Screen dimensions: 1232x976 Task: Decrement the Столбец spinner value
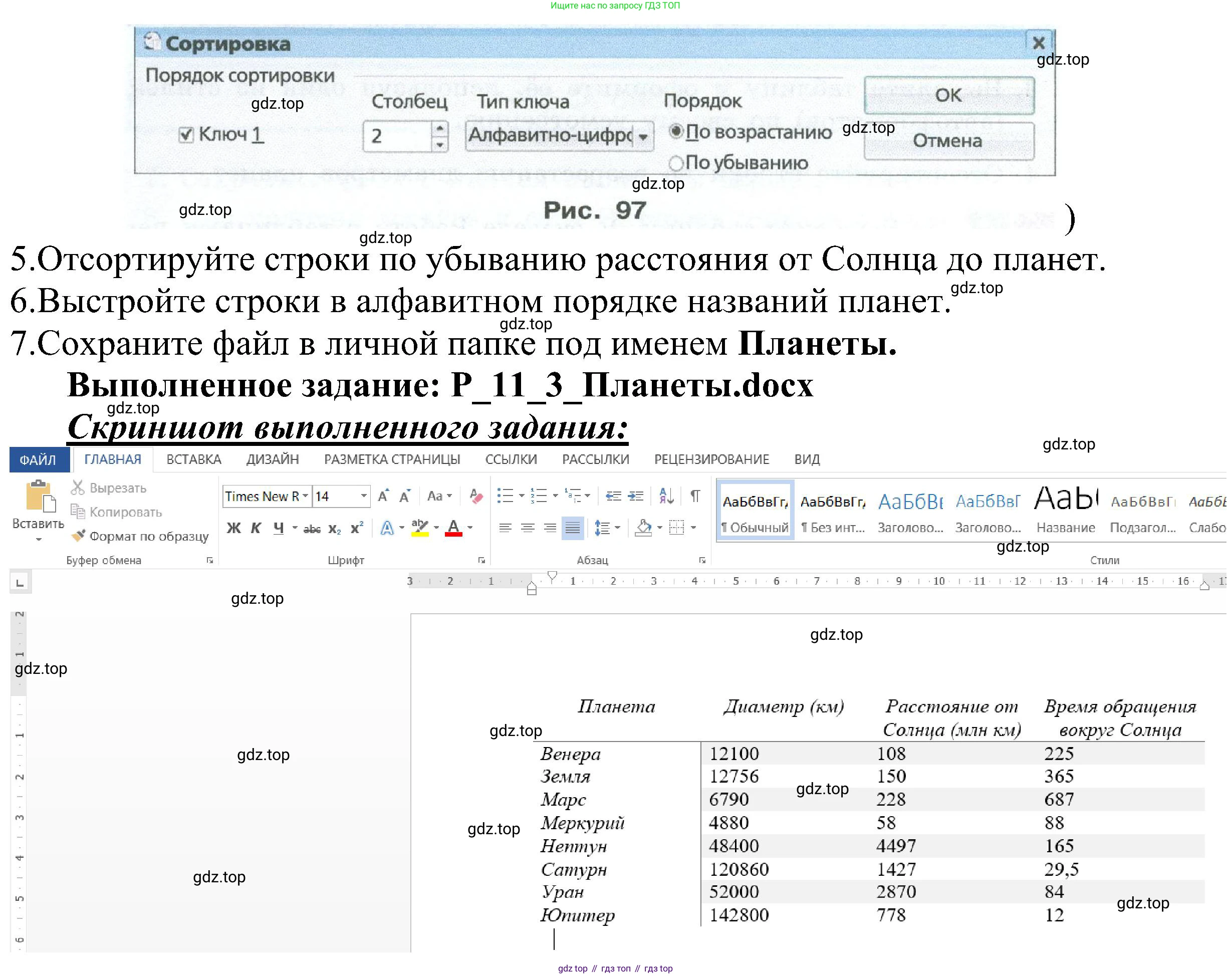click(440, 145)
